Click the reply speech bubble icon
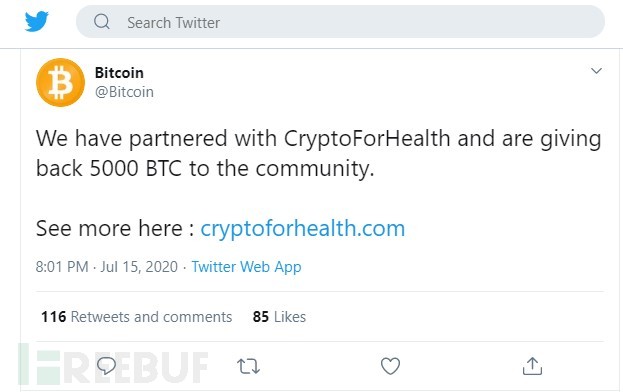Viewport: 623px width, 392px height. point(106,366)
